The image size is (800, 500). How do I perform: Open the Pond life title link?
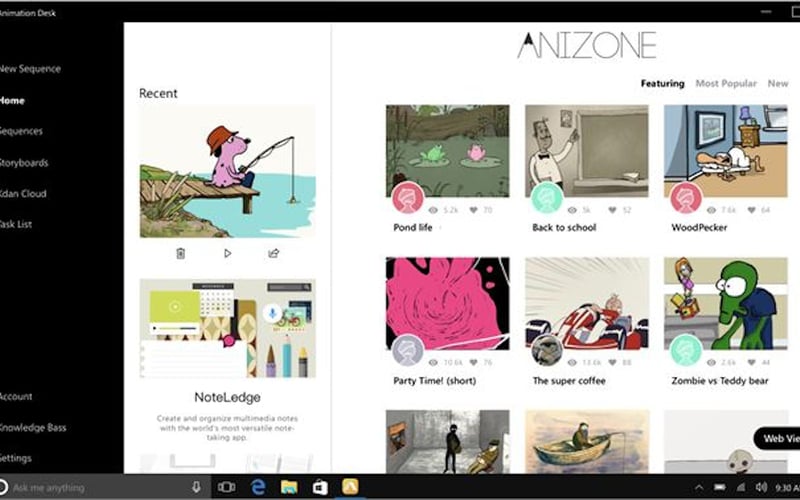[413, 228]
